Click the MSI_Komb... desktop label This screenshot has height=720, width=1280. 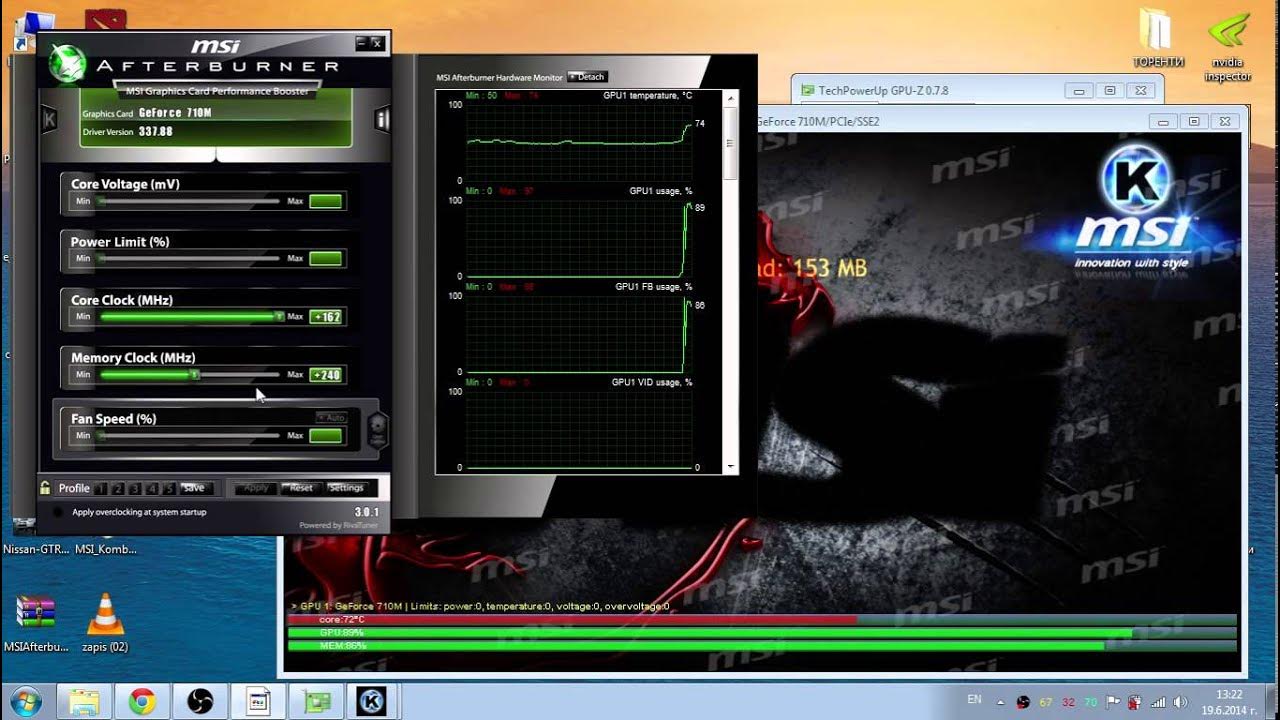[106, 549]
